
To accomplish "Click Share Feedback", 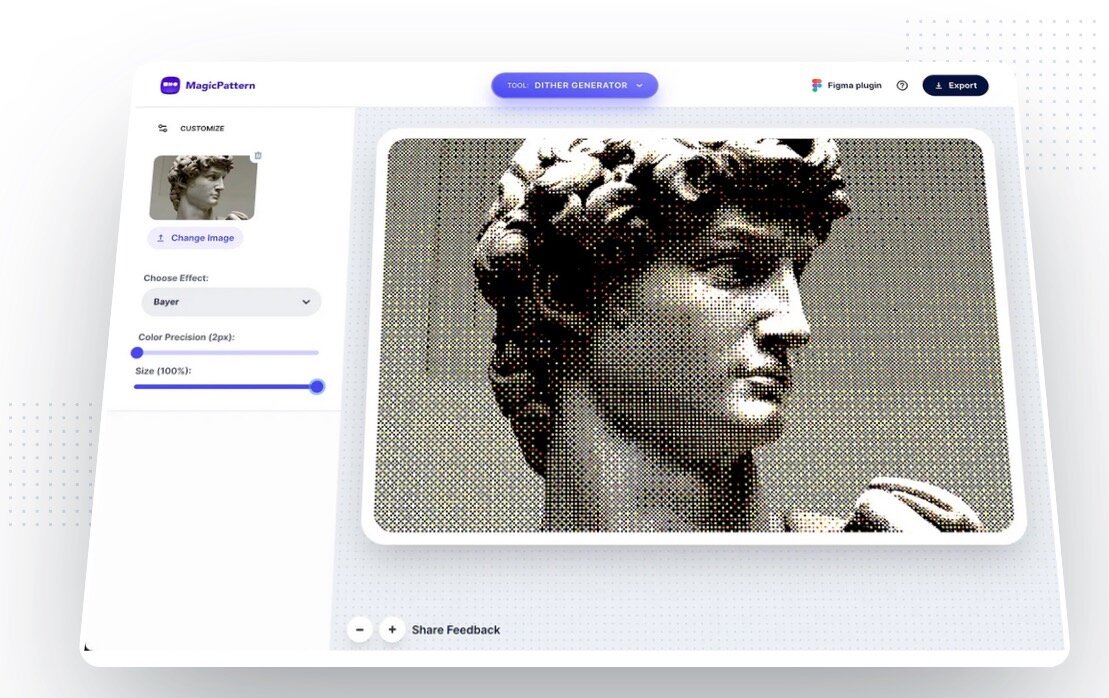I will [x=456, y=630].
